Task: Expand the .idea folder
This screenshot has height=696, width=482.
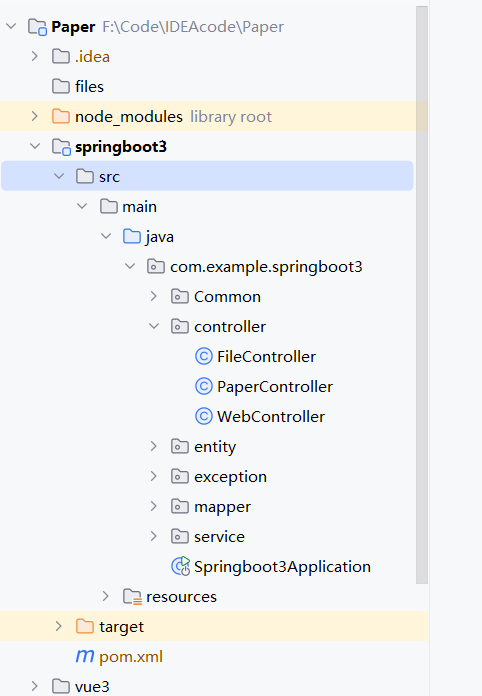Action: (x=35, y=56)
